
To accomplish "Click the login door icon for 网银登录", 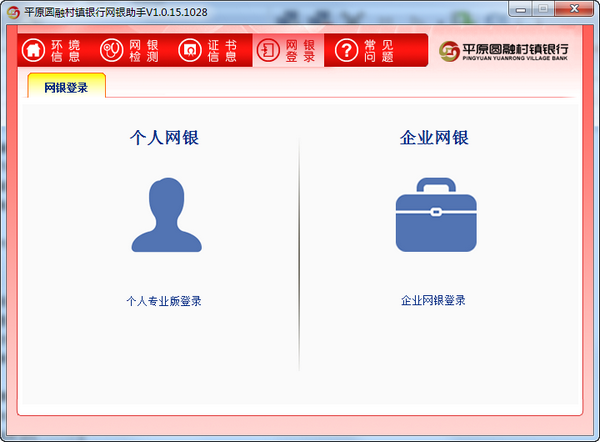I will point(268,50).
